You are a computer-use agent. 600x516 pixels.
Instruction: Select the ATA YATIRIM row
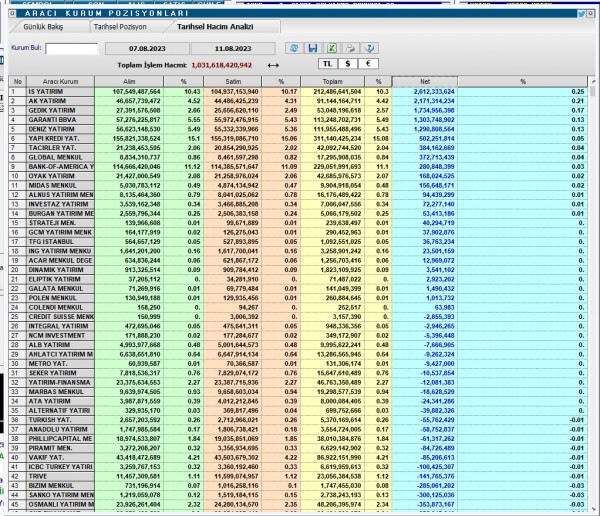(298, 401)
